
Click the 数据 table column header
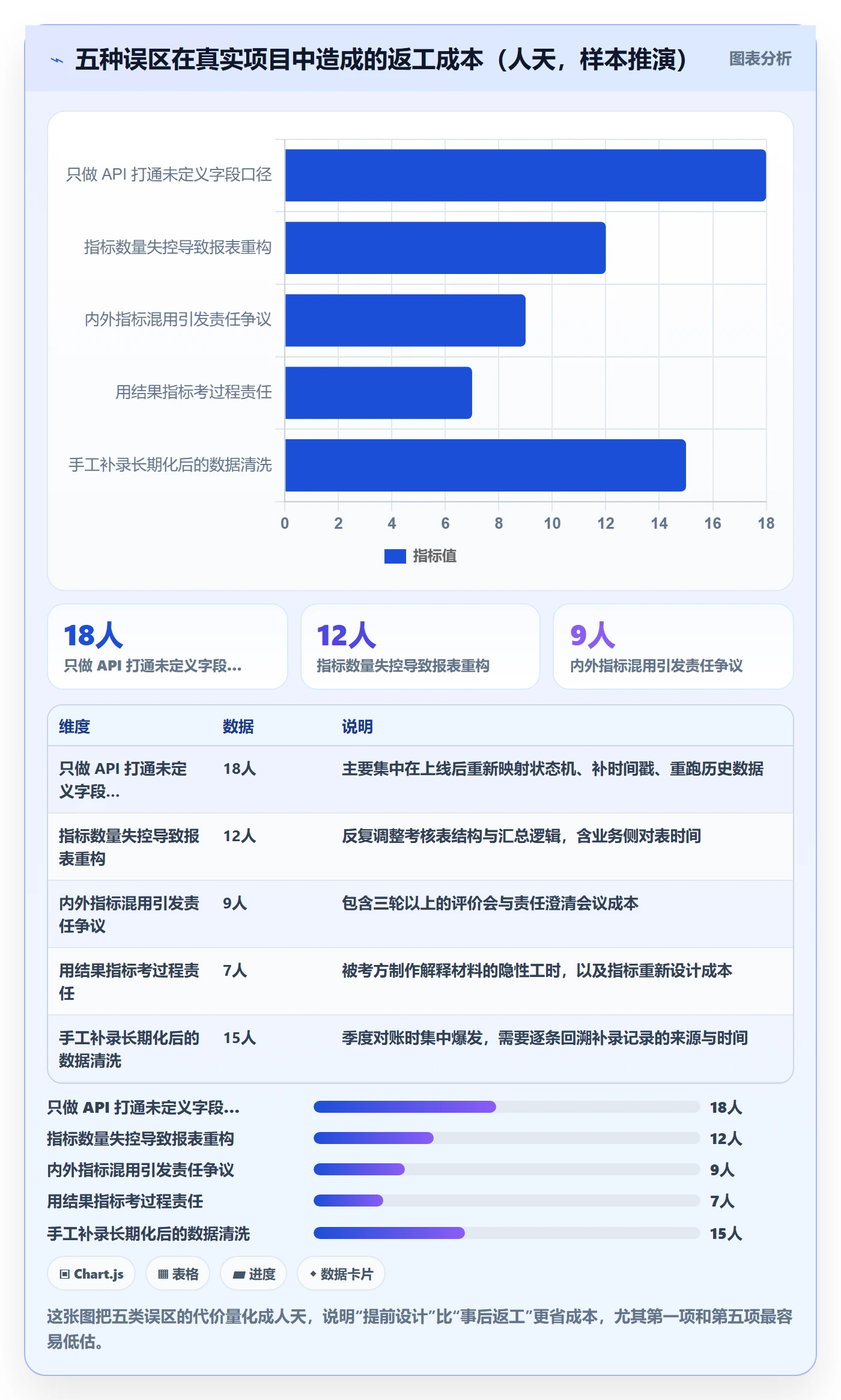238,726
